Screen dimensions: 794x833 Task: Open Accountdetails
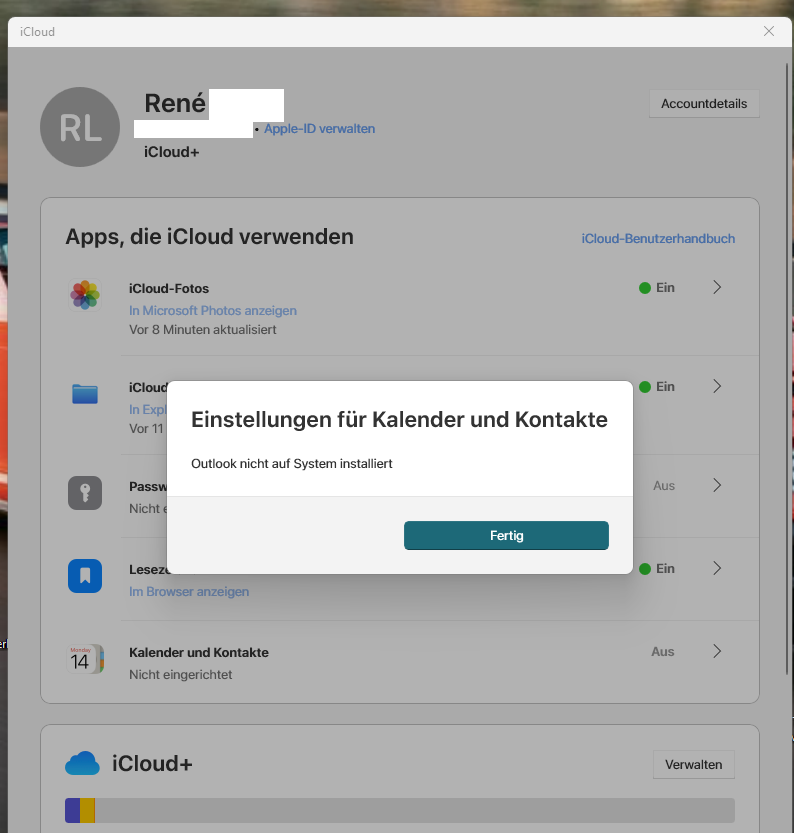pos(704,104)
